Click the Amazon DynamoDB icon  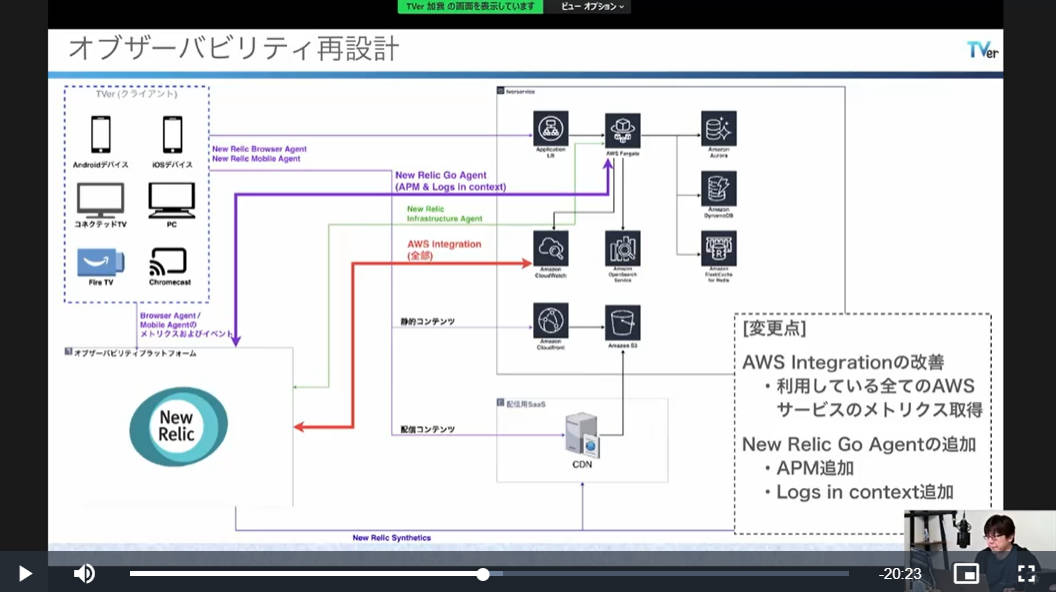click(719, 189)
